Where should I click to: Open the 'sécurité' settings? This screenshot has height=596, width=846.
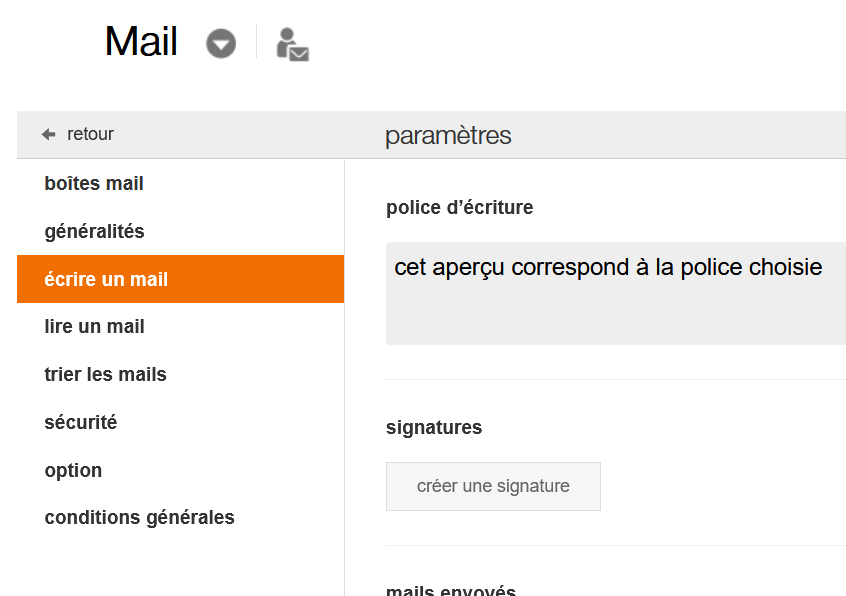pyautogui.click(x=80, y=422)
